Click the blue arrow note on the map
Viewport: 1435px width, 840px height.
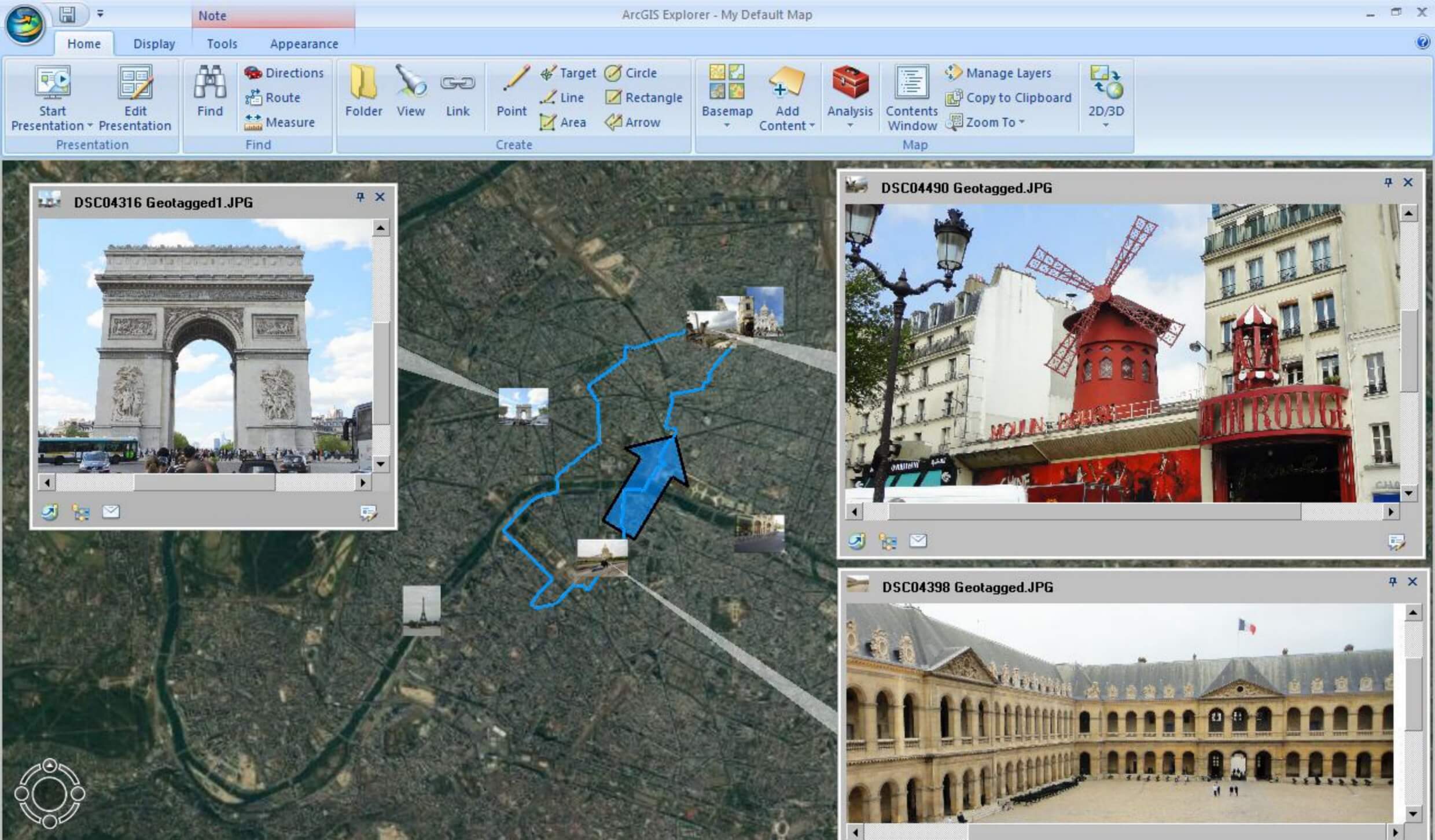(646, 487)
